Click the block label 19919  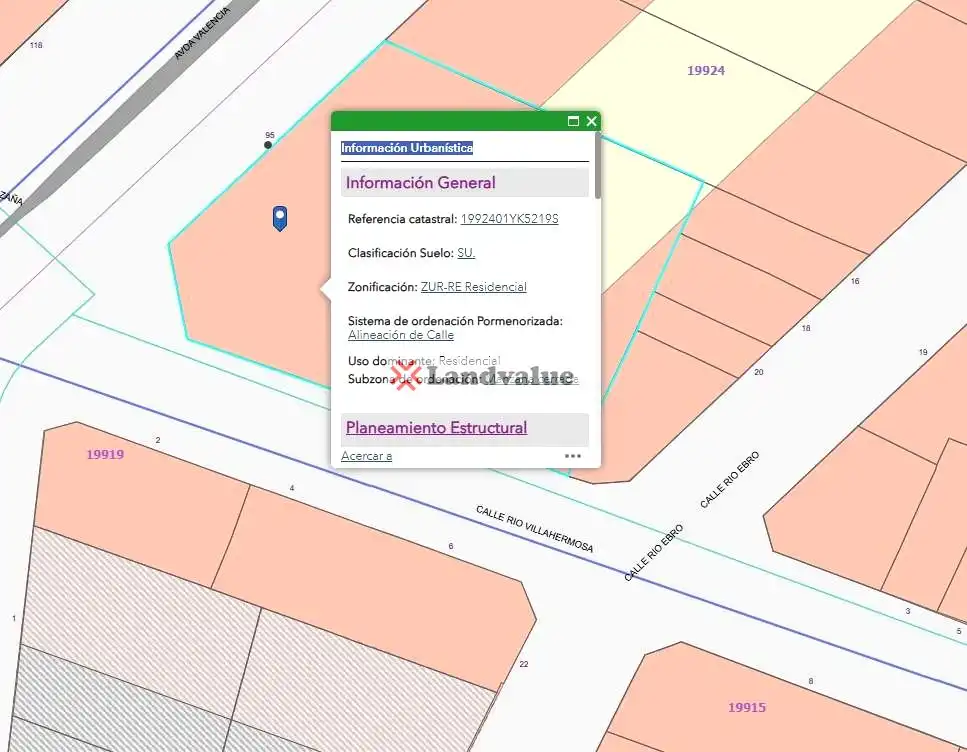[x=105, y=455]
